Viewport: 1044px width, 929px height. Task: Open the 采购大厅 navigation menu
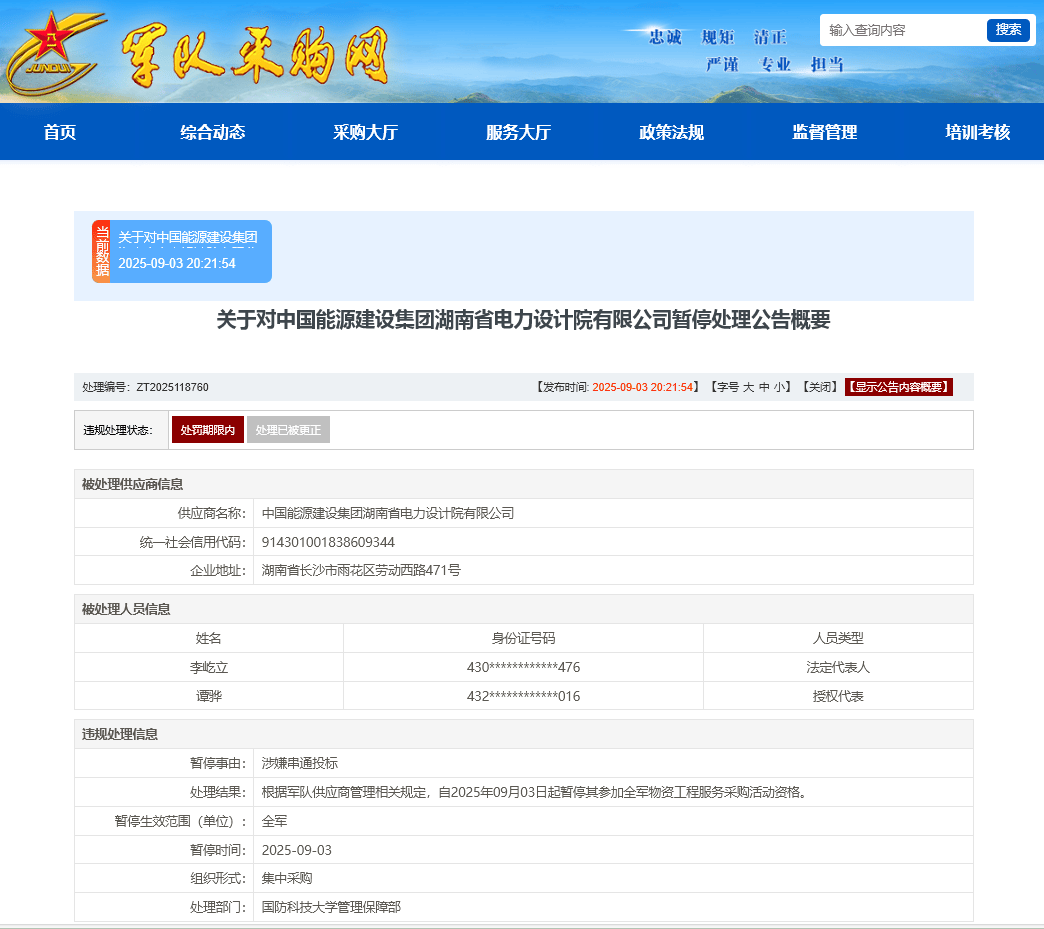pos(366,132)
